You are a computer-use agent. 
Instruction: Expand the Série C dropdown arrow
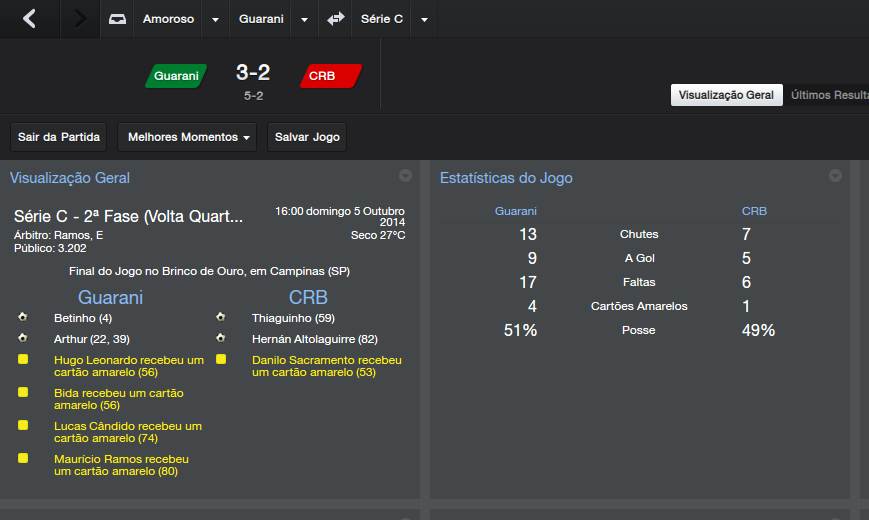click(x=424, y=20)
